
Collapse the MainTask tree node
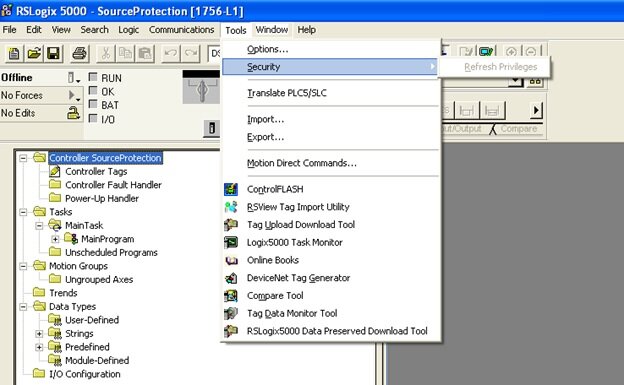pyautogui.click(x=39, y=226)
